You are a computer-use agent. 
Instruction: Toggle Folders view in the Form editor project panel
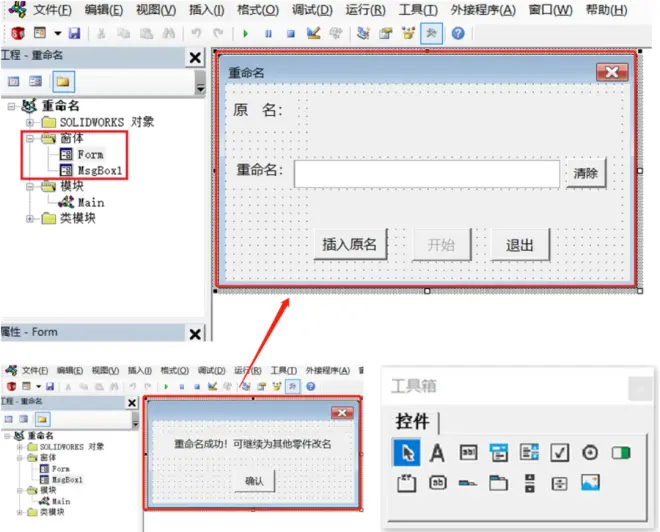coord(64,82)
